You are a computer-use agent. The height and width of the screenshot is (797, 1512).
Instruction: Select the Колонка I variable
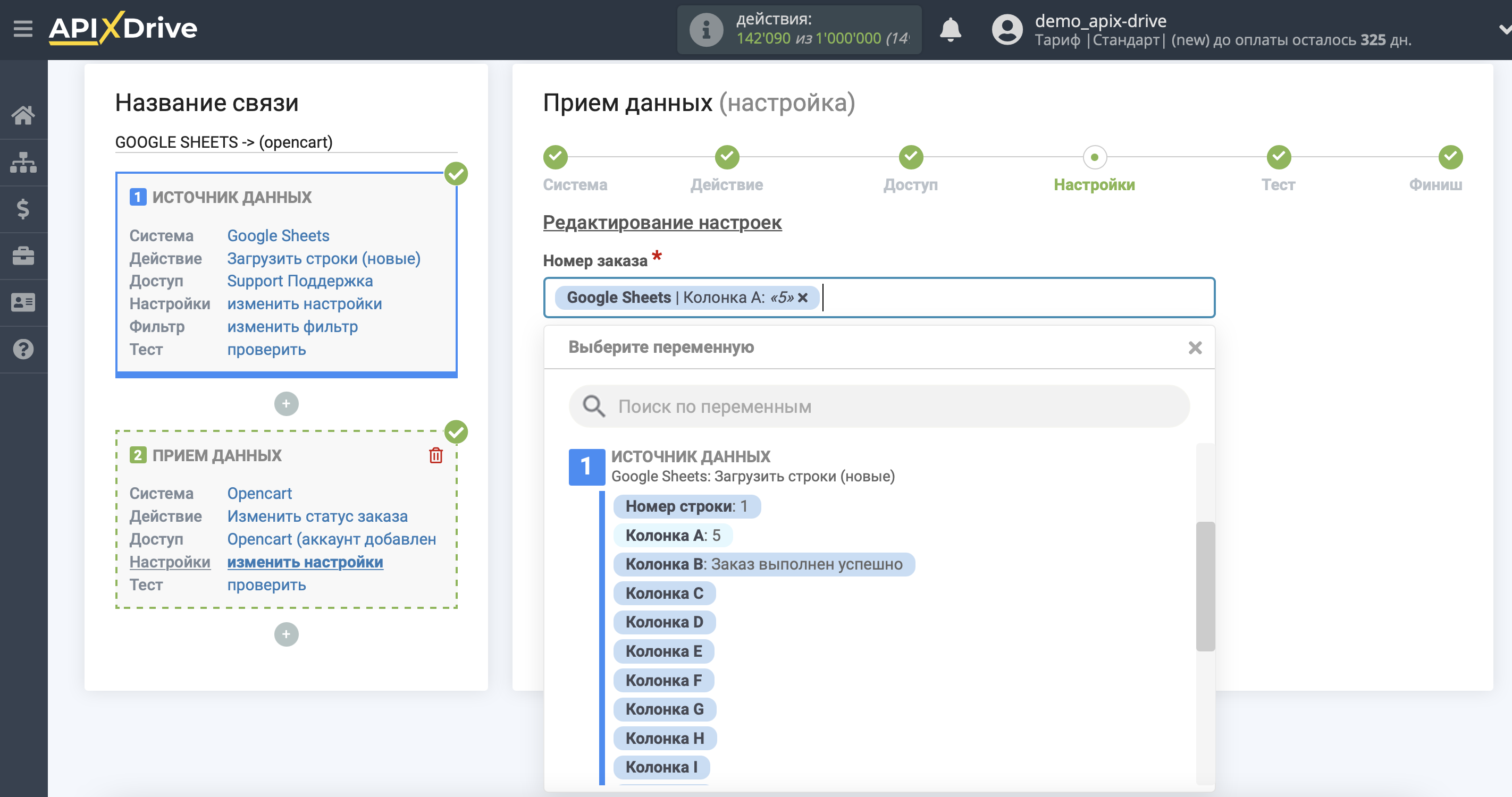coord(661,767)
